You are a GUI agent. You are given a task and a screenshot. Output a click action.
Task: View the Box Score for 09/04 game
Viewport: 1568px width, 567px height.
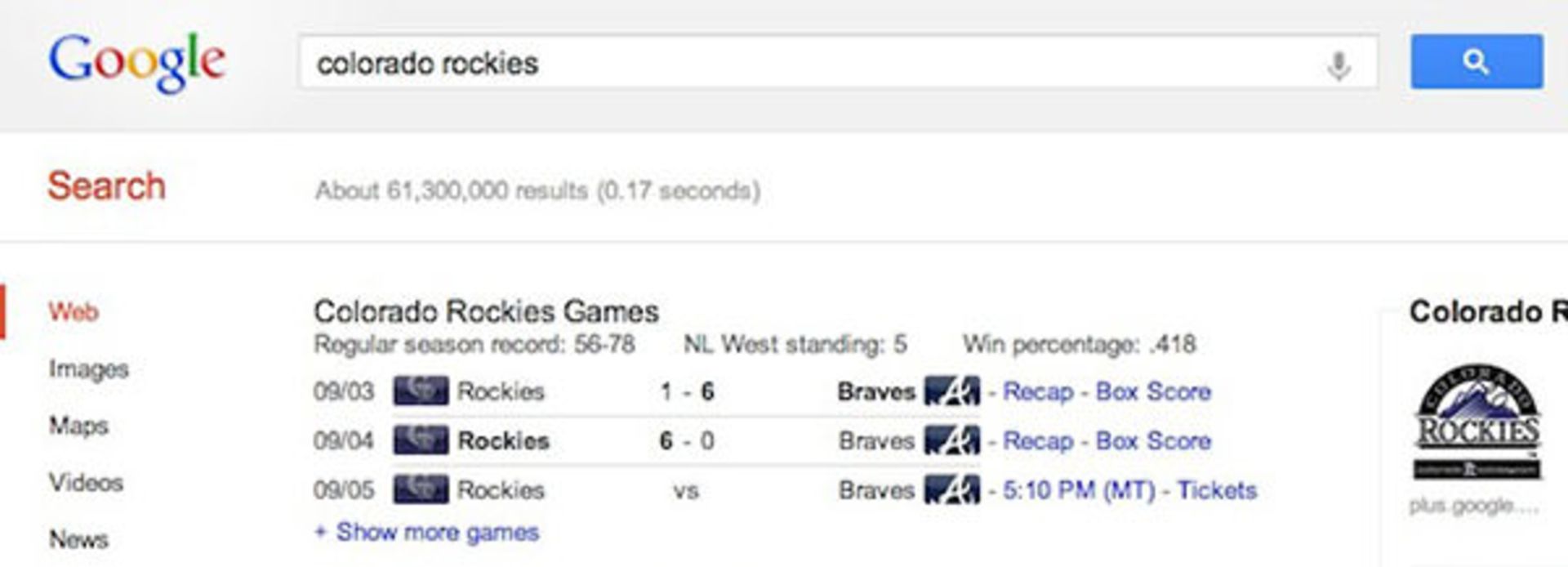(x=1152, y=441)
